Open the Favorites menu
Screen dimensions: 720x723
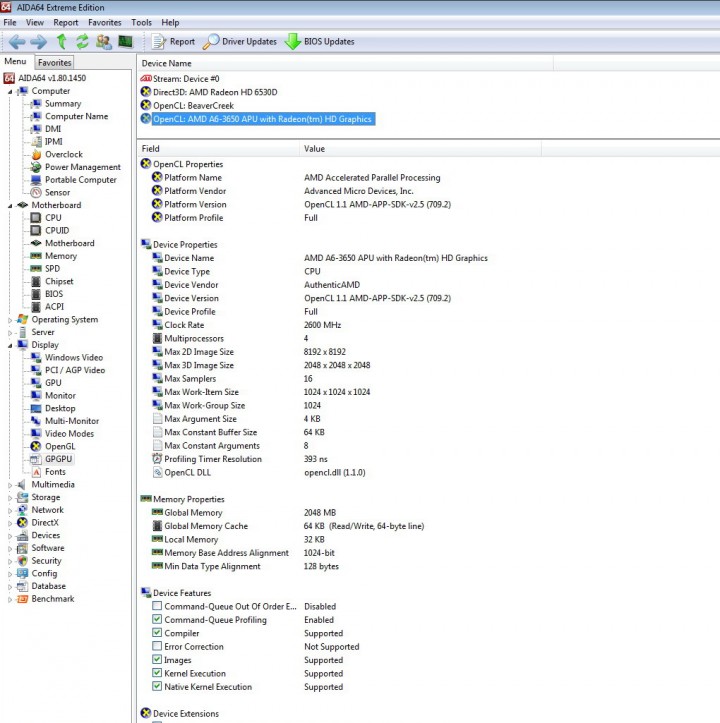tap(105, 23)
